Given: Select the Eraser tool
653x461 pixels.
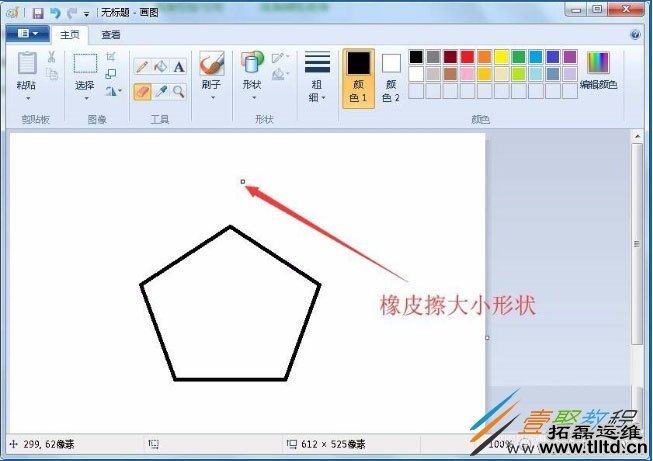Looking at the screenshot, I should [x=142, y=92].
